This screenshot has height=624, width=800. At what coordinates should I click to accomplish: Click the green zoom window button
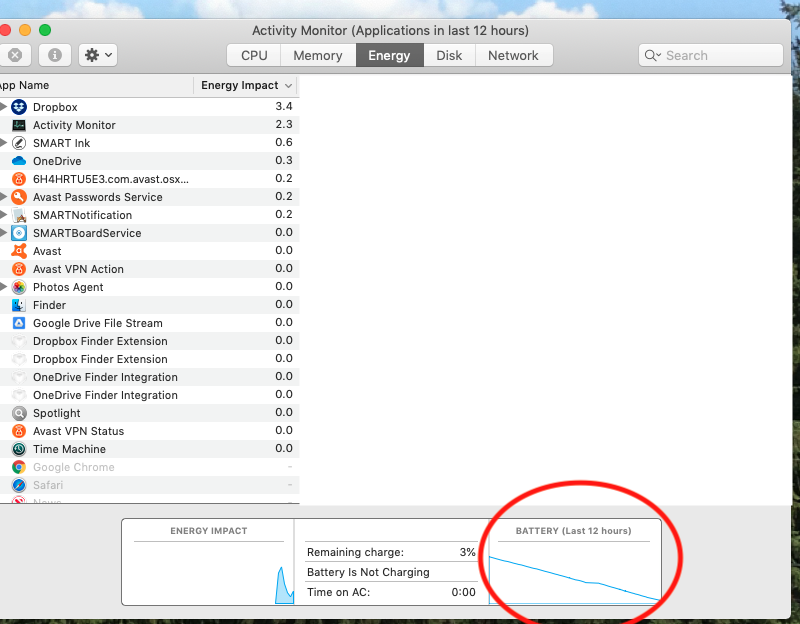tap(45, 30)
